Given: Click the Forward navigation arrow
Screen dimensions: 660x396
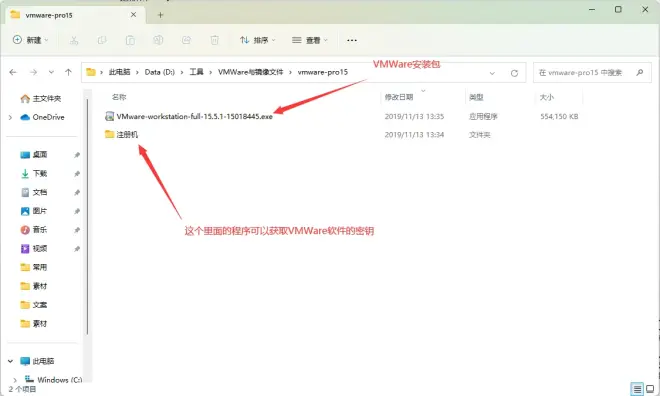Looking at the screenshot, I should [x=33, y=72].
